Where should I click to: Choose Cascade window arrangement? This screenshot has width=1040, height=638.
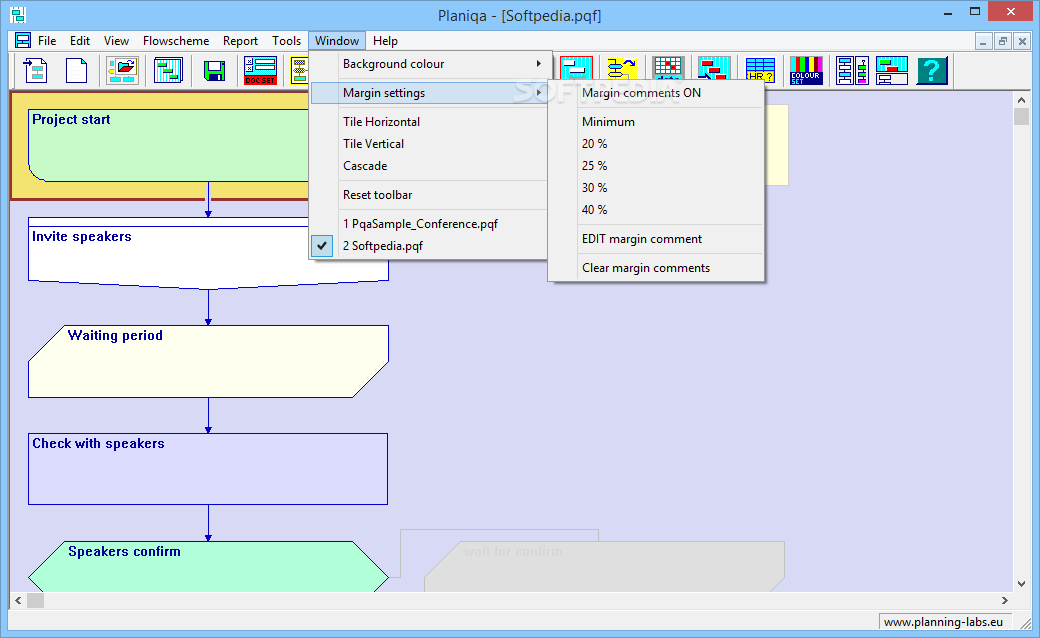click(x=428, y=166)
